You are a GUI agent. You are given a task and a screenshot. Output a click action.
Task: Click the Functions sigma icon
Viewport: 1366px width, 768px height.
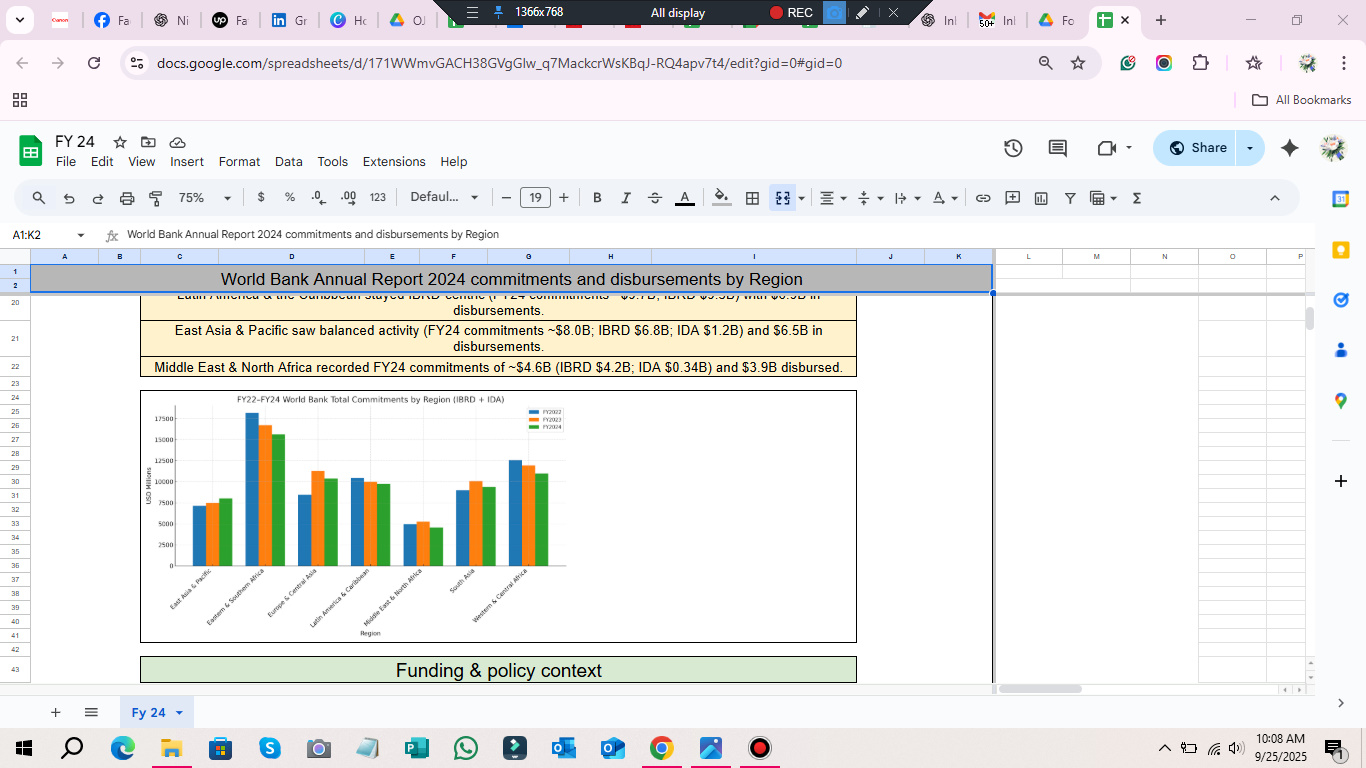pyautogui.click(x=1136, y=198)
